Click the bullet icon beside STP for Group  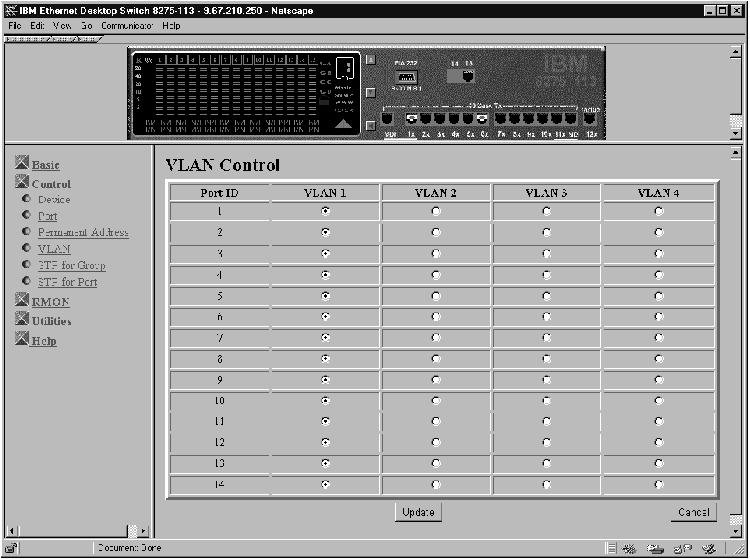click(x=24, y=266)
